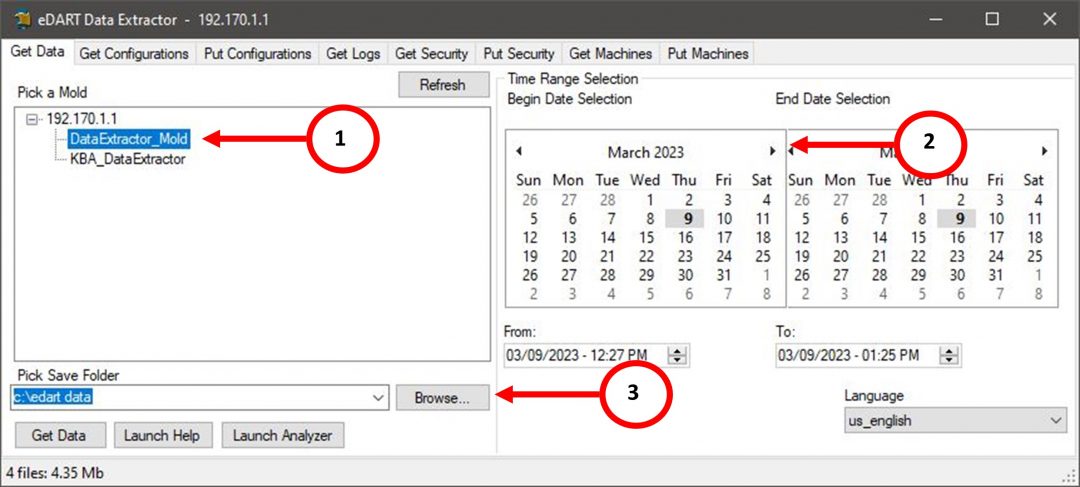Open the Language dropdown us_english
The height and width of the screenshot is (487, 1080).
tap(955, 420)
